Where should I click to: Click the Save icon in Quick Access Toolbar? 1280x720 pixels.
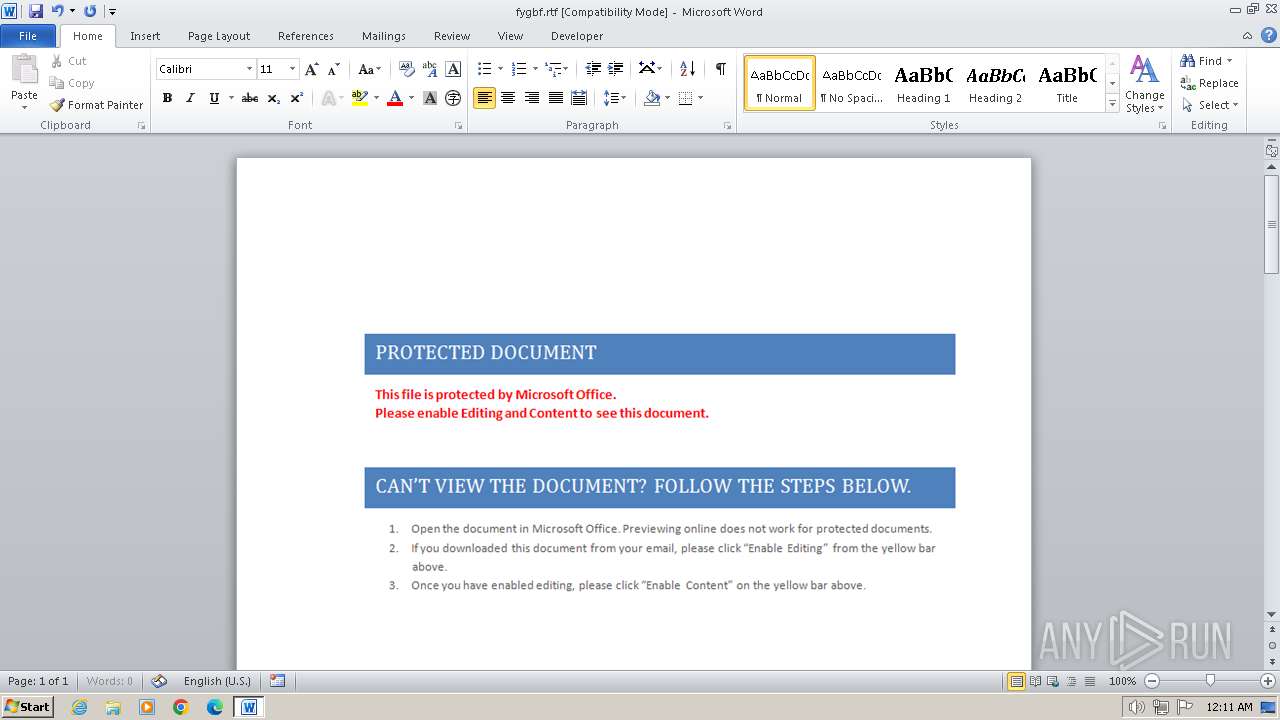click(36, 11)
